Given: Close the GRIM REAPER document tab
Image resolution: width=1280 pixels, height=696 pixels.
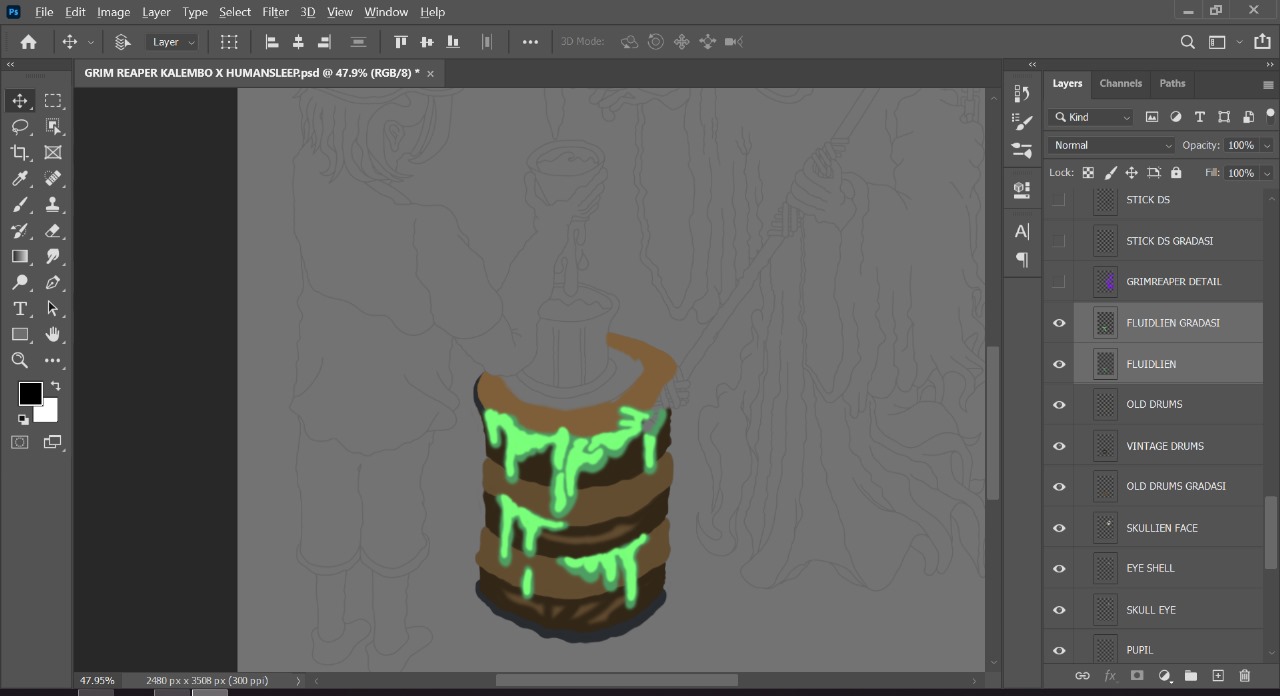Looking at the screenshot, I should click(431, 73).
